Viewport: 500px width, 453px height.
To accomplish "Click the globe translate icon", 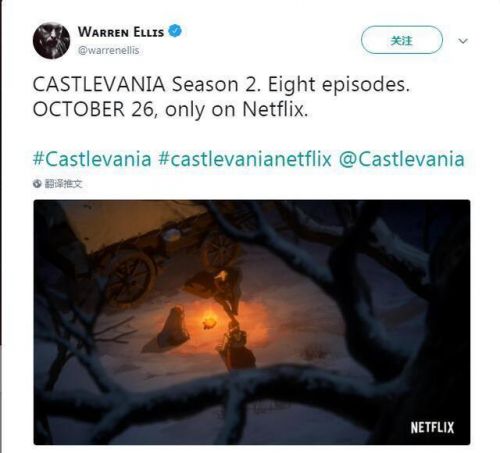I will (x=37, y=183).
